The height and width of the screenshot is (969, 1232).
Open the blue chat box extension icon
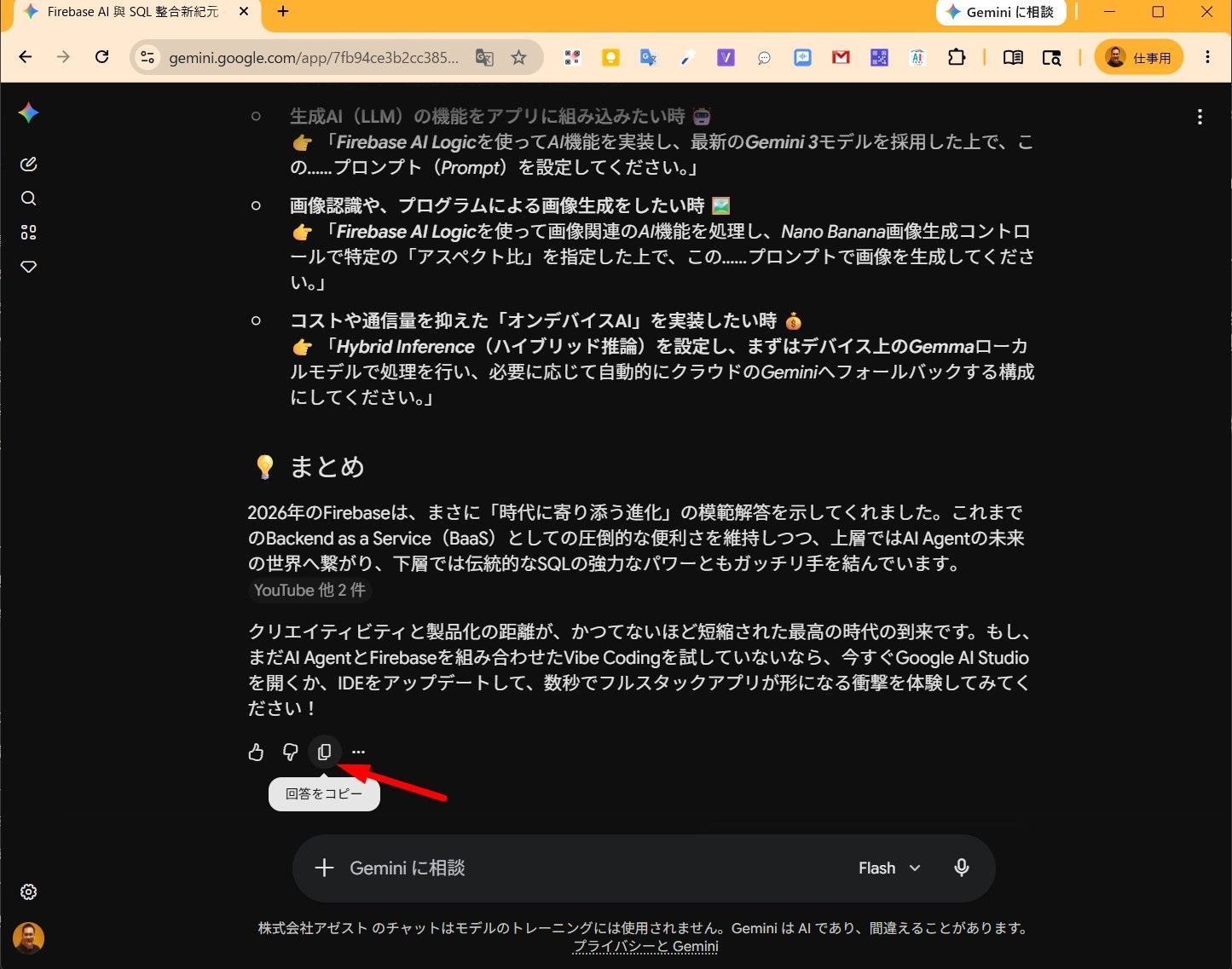tap(802, 57)
